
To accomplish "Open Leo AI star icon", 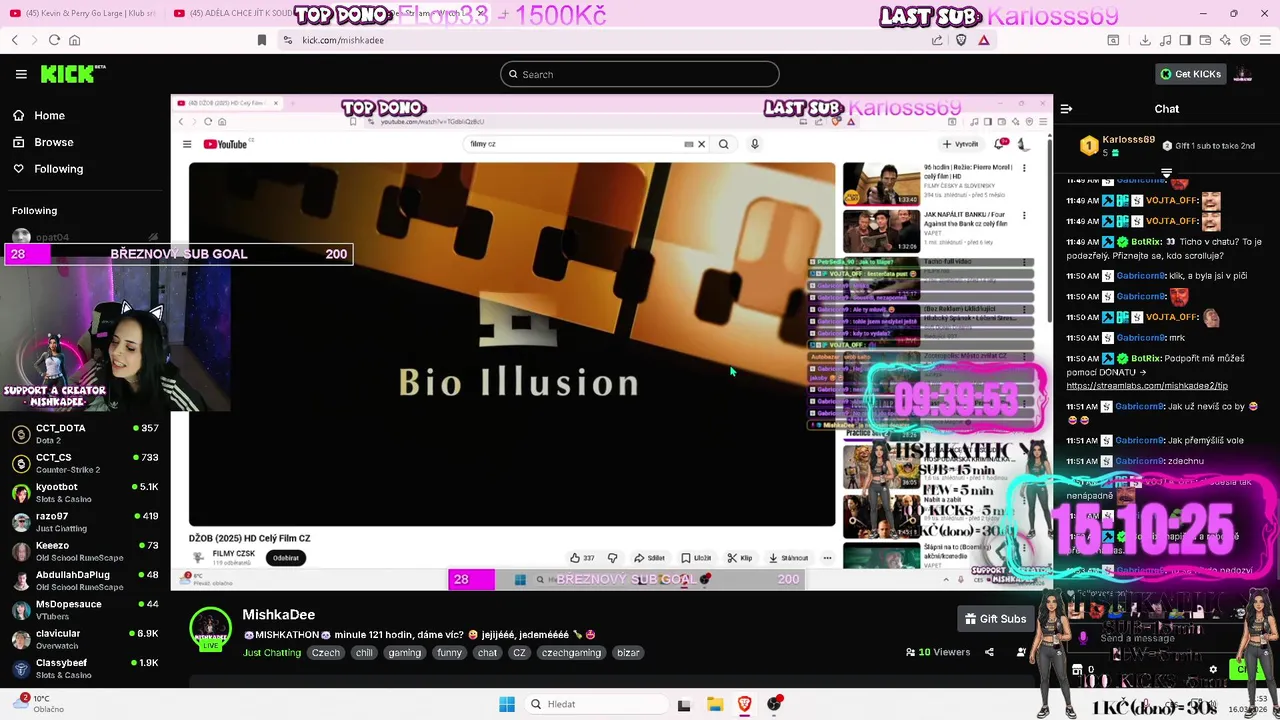I will point(1225,40).
